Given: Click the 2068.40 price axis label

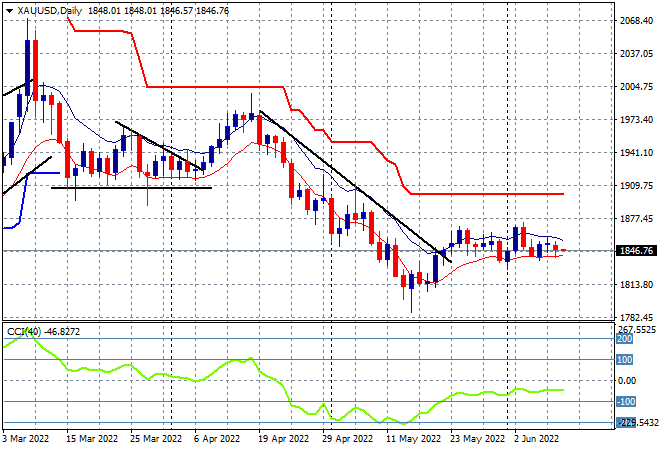Looking at the screenshot, I should tap(636, 20).
